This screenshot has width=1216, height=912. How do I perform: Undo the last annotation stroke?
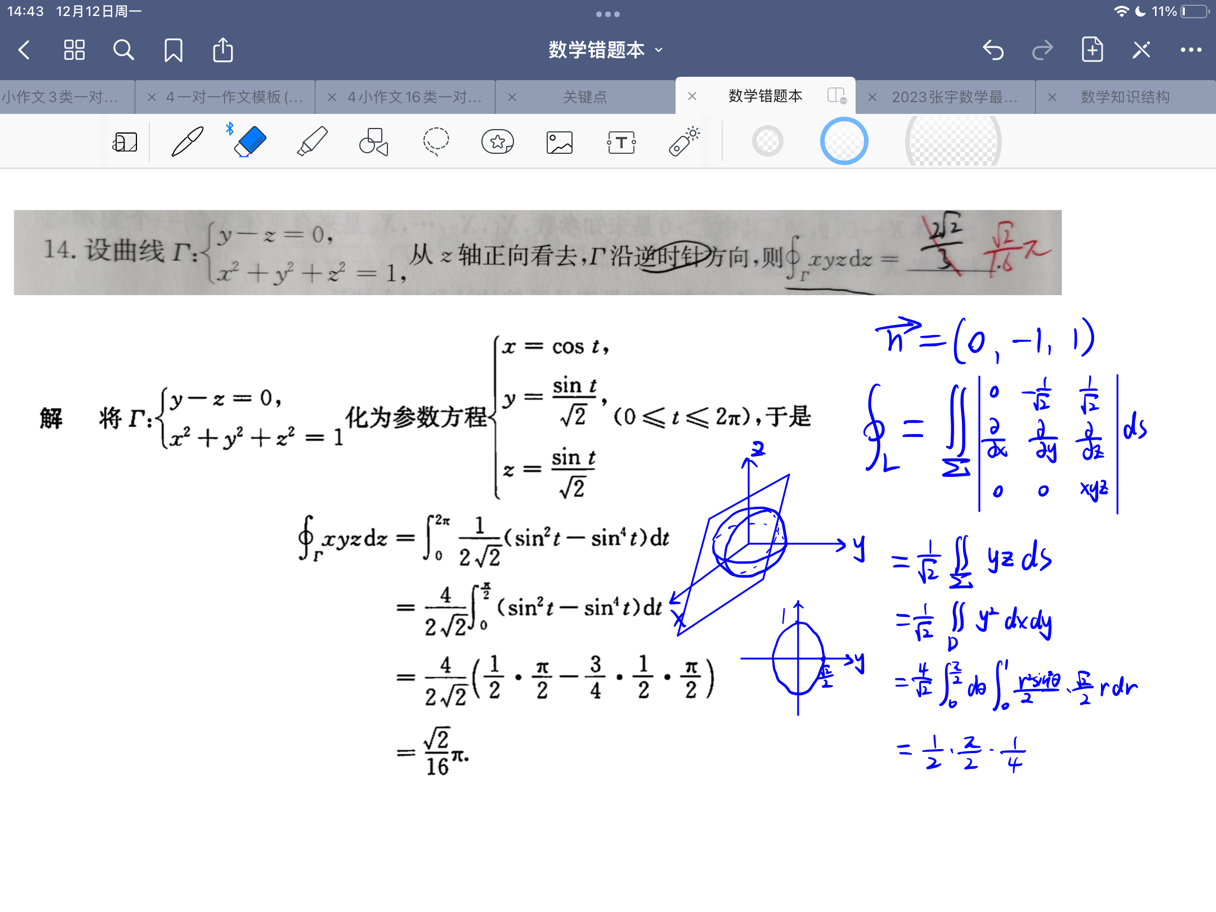[x=992, y=49]
